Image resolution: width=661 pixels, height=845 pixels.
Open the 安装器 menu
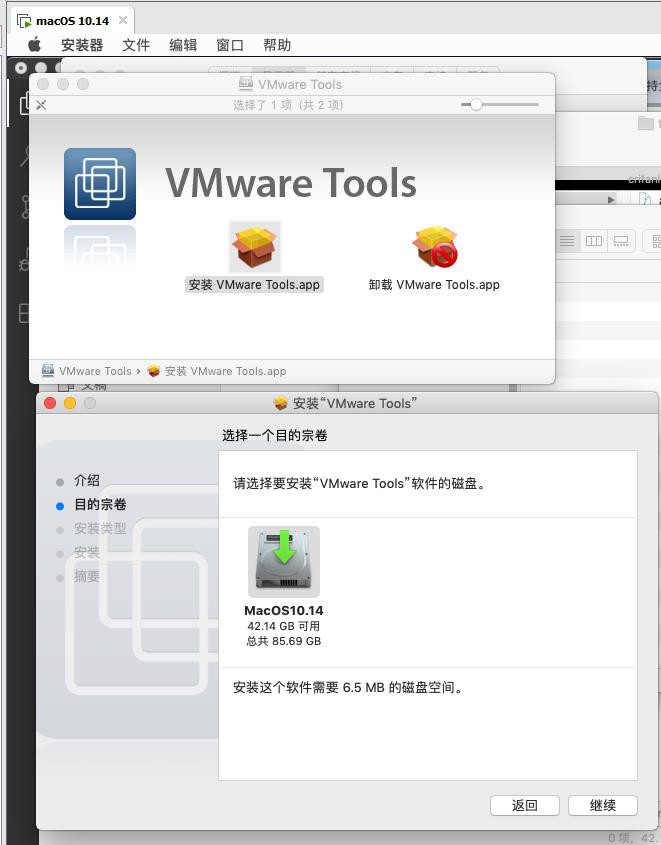click(82, 45)
